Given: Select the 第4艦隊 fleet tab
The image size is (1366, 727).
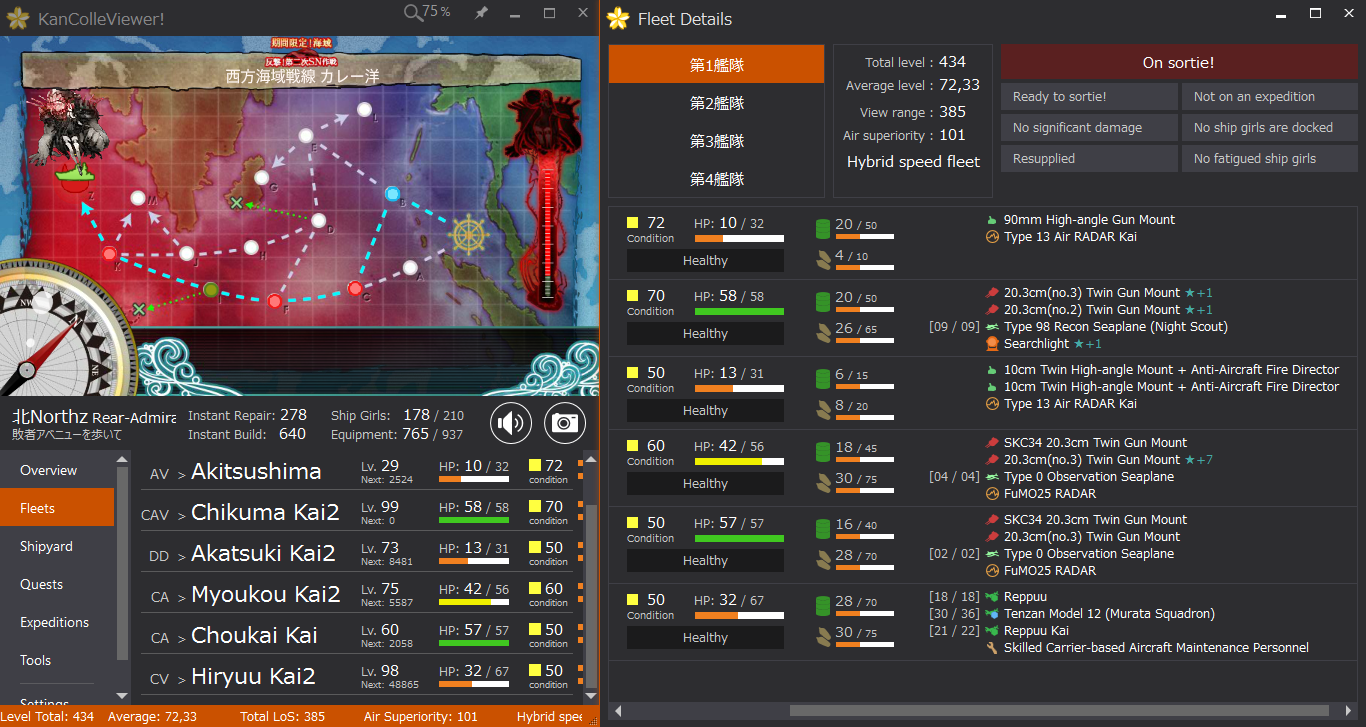Looking at the screenshot, I should click(717, 179).
